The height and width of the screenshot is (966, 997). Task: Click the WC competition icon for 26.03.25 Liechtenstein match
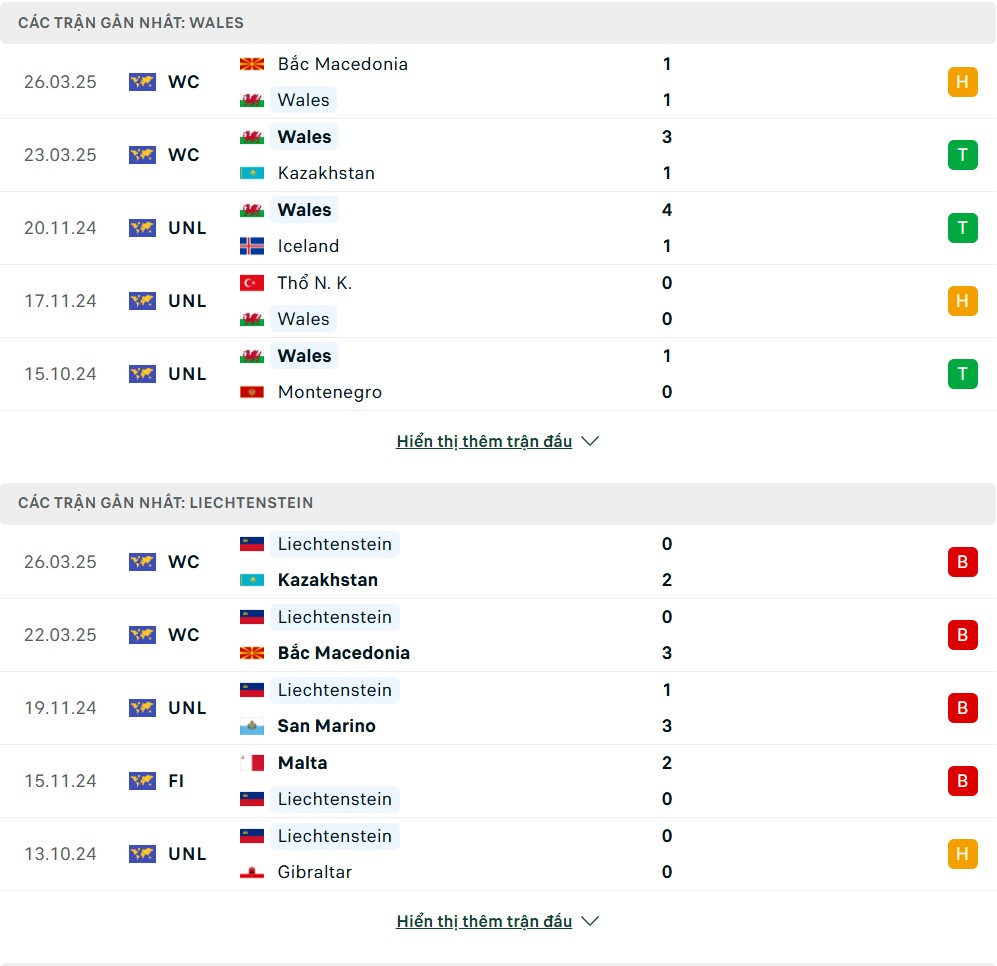pyautogui.click(x=142, y=562)
